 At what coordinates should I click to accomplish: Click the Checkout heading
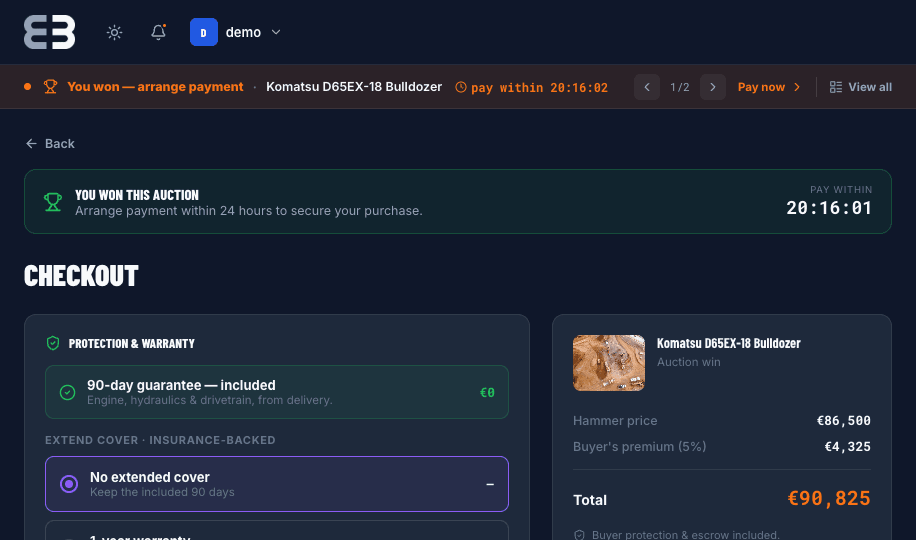tap(81, 276)
